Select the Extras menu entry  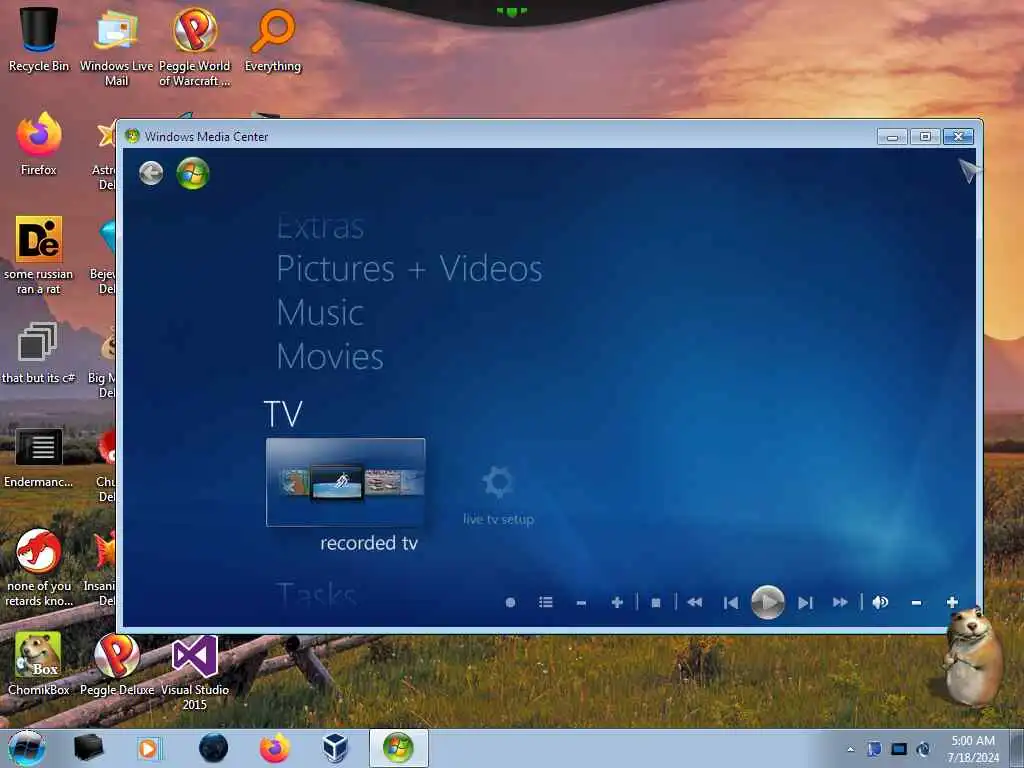point(320,227)
